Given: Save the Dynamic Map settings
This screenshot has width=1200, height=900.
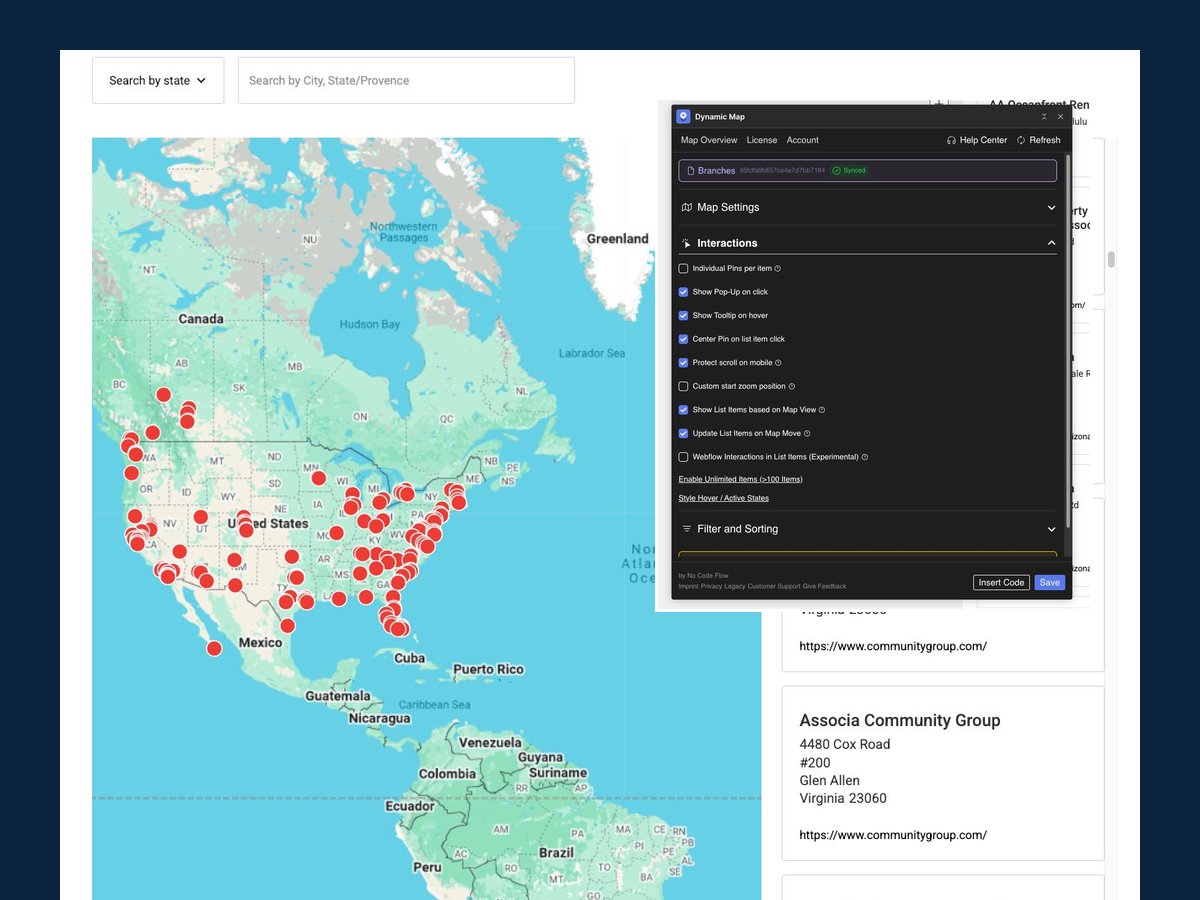Looking at the screenshot, I should [x=1050, y=582].
